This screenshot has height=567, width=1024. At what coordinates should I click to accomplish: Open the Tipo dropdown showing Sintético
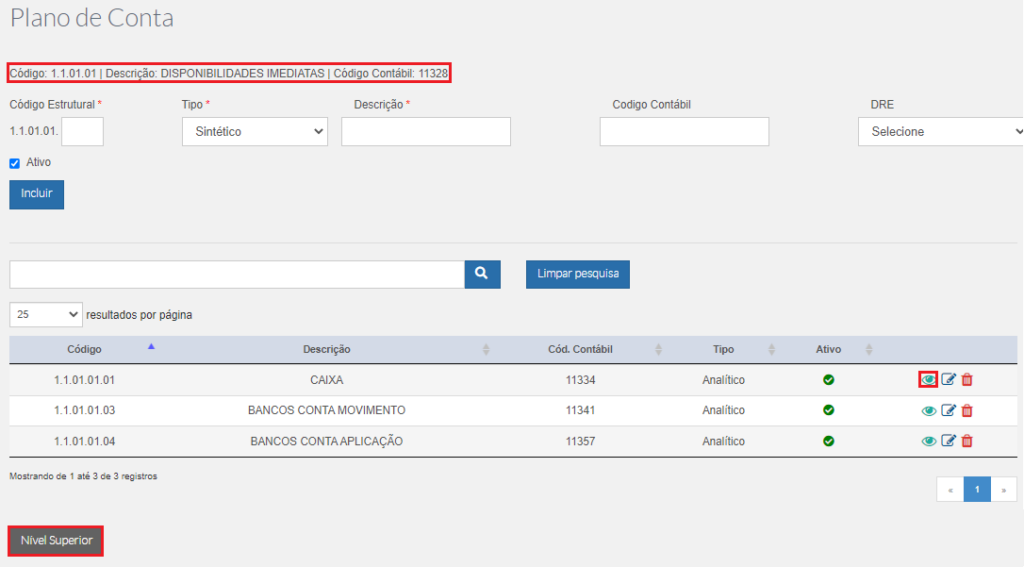pyautogui.click(x=255, y=131)
